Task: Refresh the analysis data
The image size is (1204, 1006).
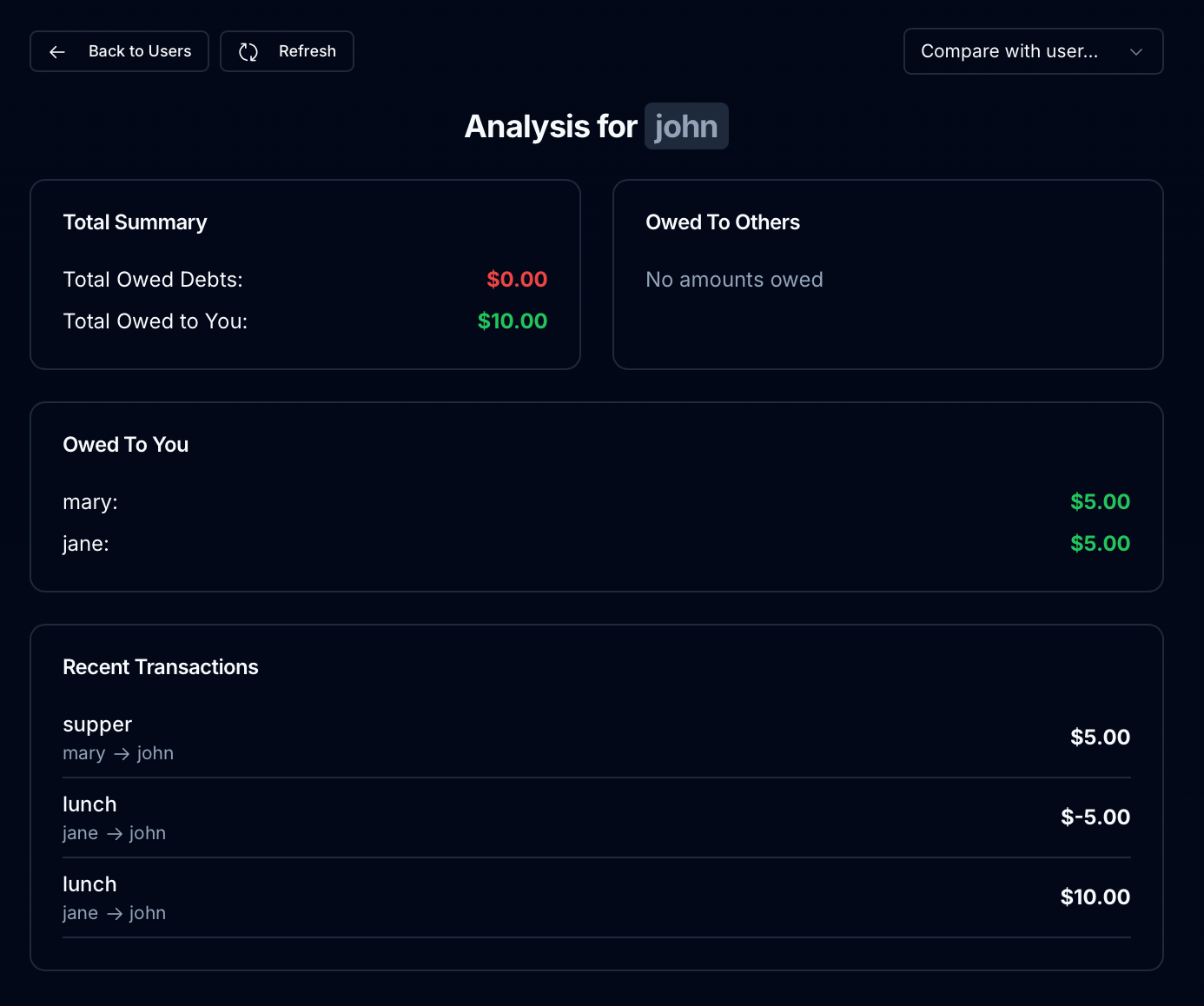Action: [x=287, y=51]
